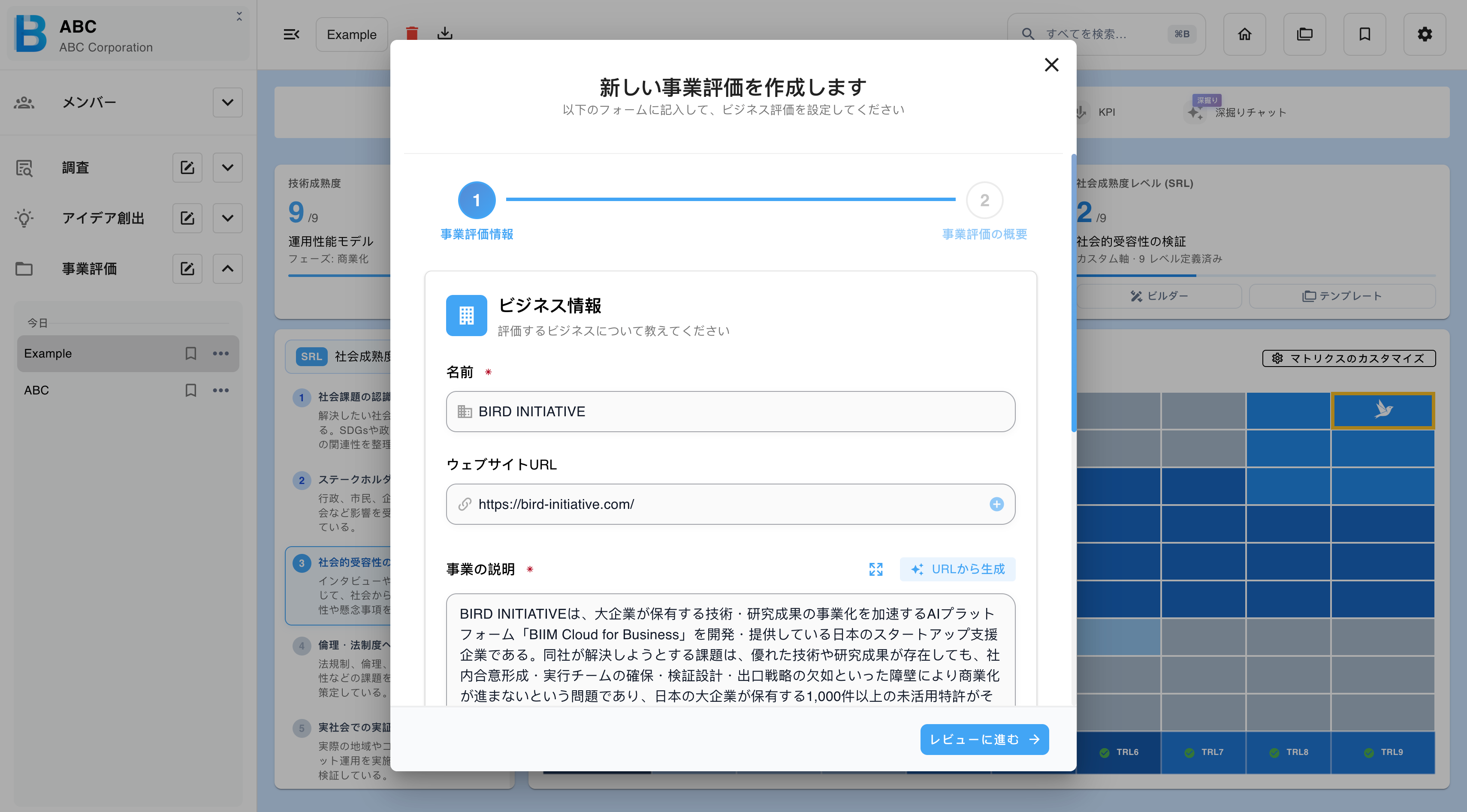Viewport: 1467px width, 812px height.
Task: Click the dialog's vertical scrollbar
Action: click(x=1074, y=293)
